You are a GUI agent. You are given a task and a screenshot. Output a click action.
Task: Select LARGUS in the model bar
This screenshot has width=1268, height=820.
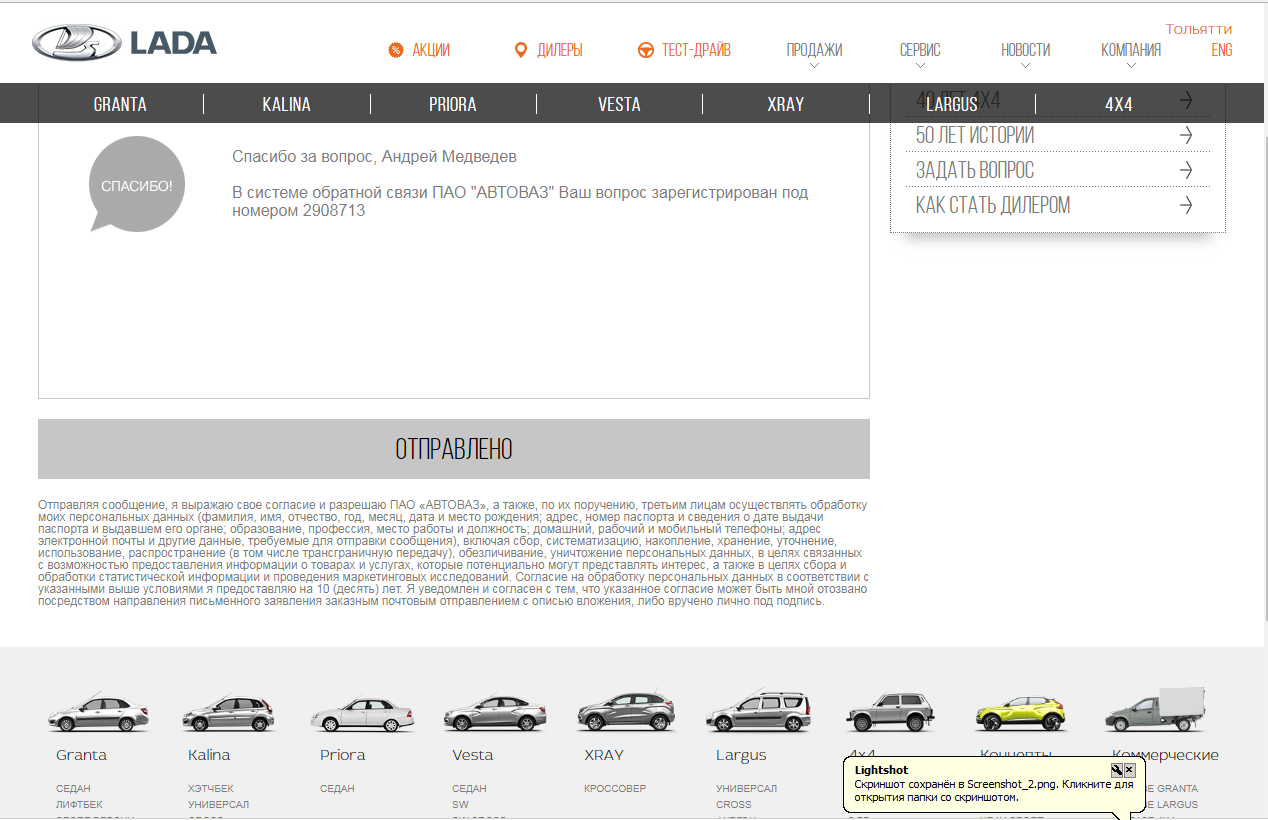pos(952,104)
